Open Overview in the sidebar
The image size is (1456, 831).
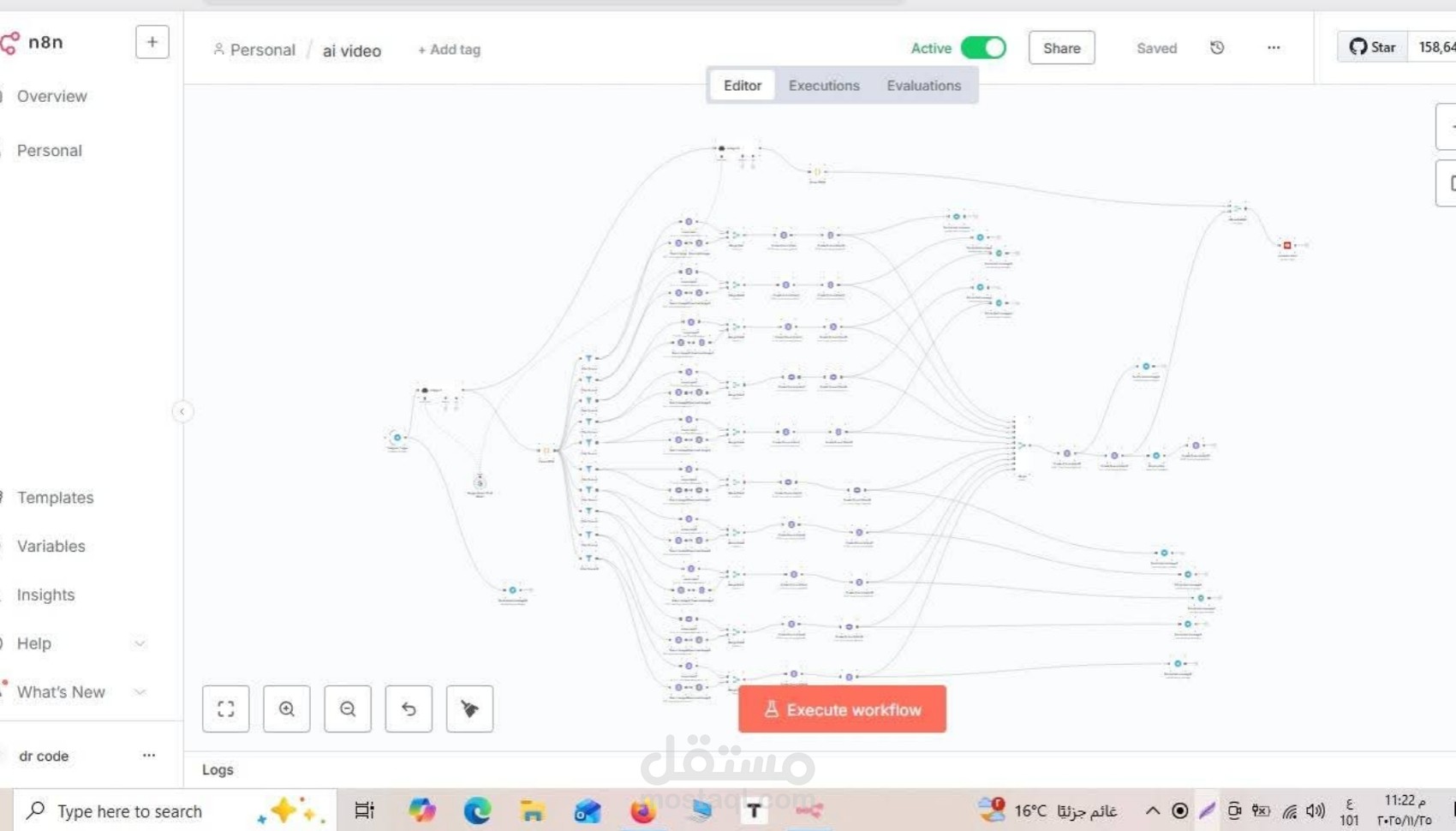[x=51, y=96]
